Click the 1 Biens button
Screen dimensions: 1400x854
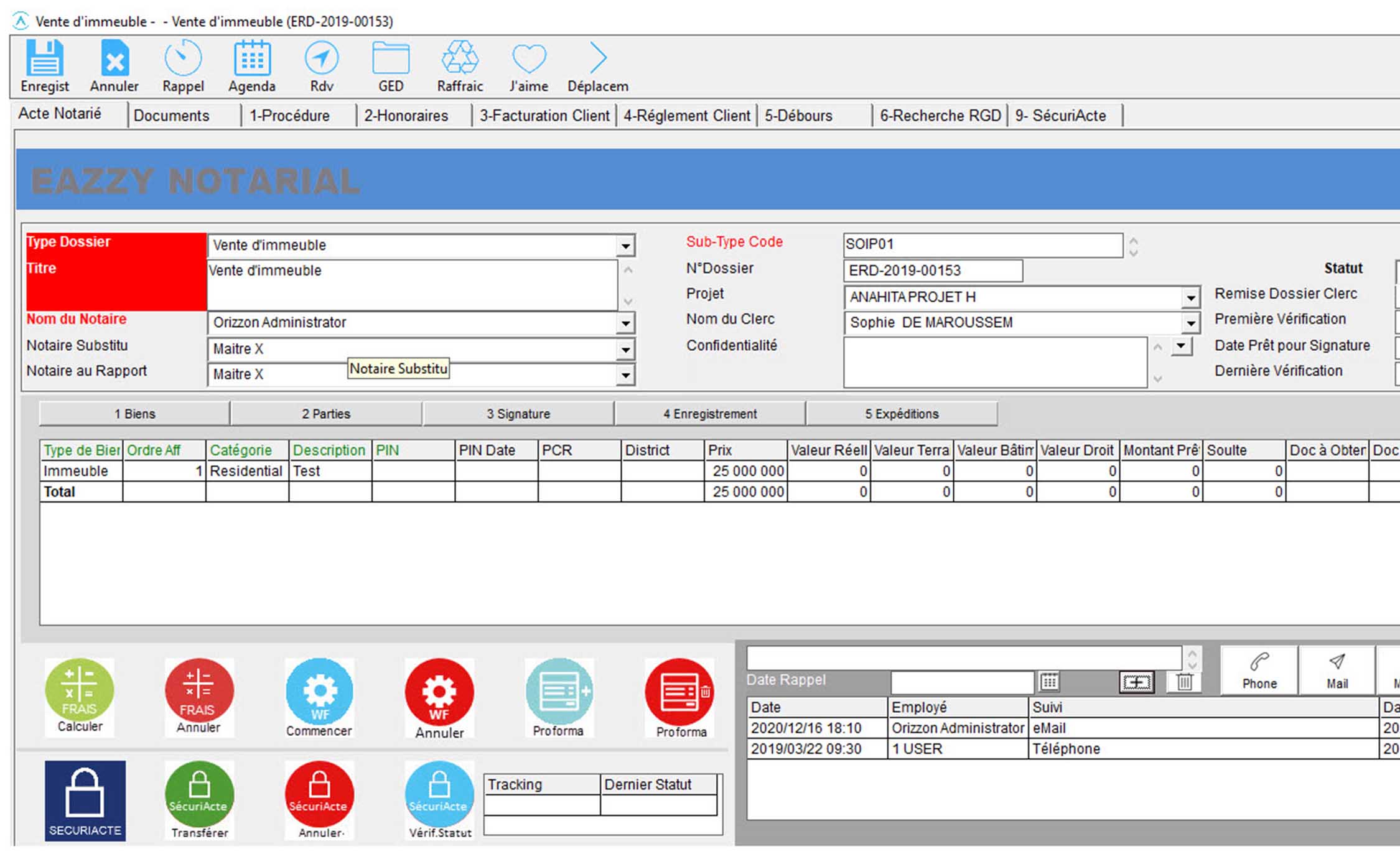pos(134,414)
